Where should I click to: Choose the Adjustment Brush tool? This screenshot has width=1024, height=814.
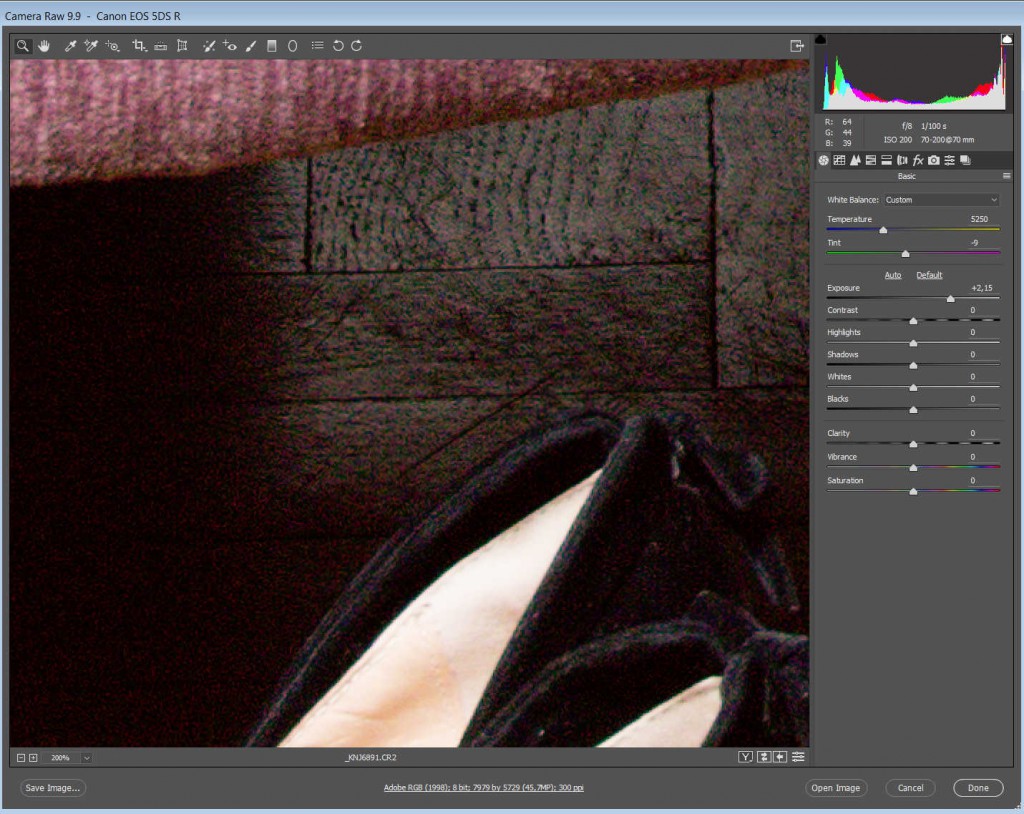(251, 46)
